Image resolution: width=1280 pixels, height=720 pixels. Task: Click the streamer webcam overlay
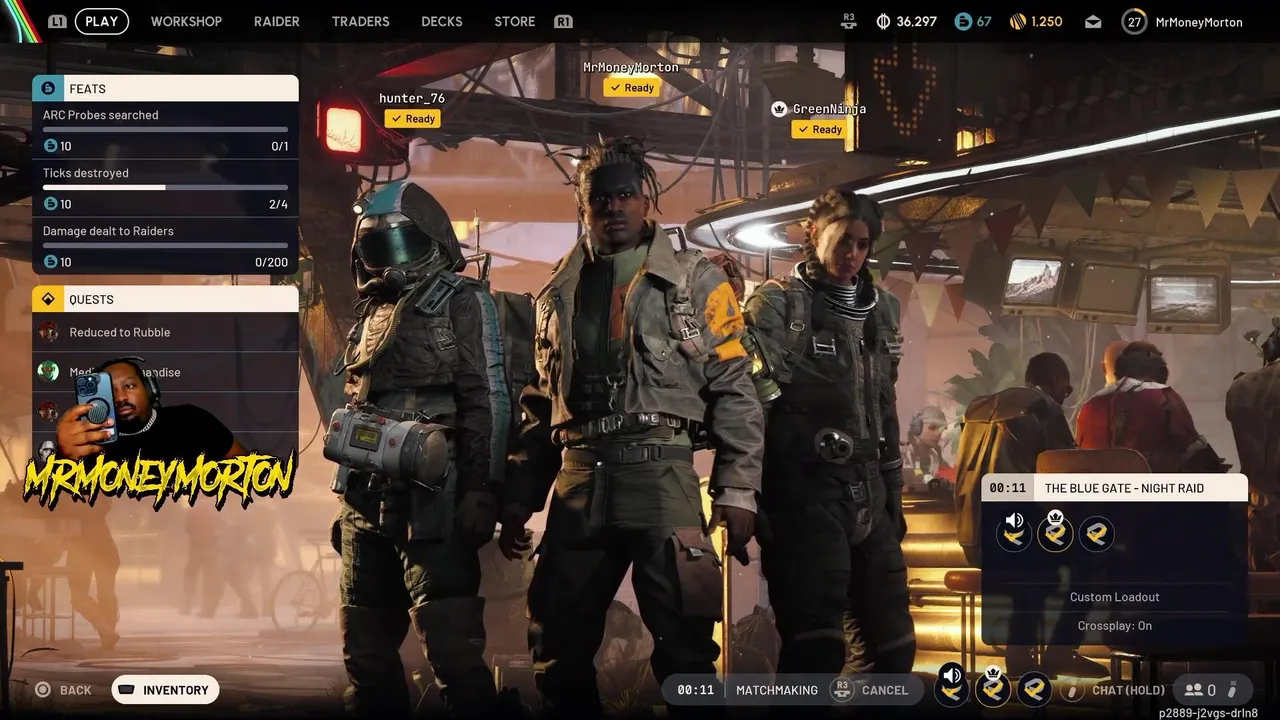click(150, 410)
